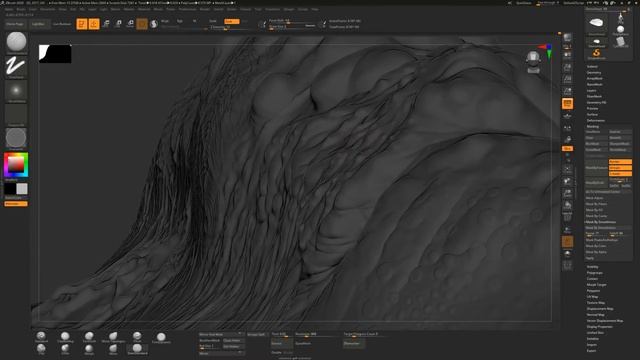Select the Standard brush at bottom

coord(41,337)
